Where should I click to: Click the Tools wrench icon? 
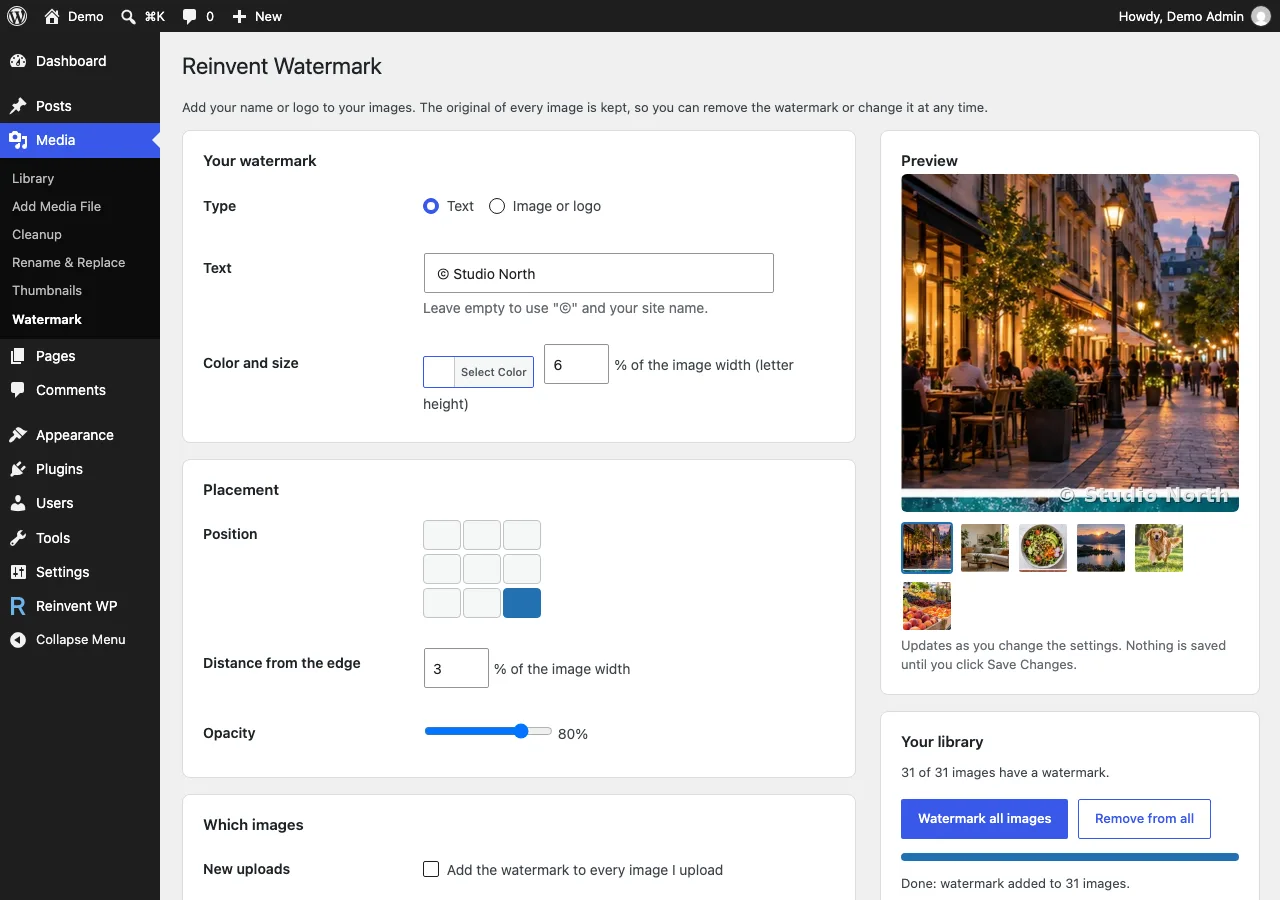point(18,538)
